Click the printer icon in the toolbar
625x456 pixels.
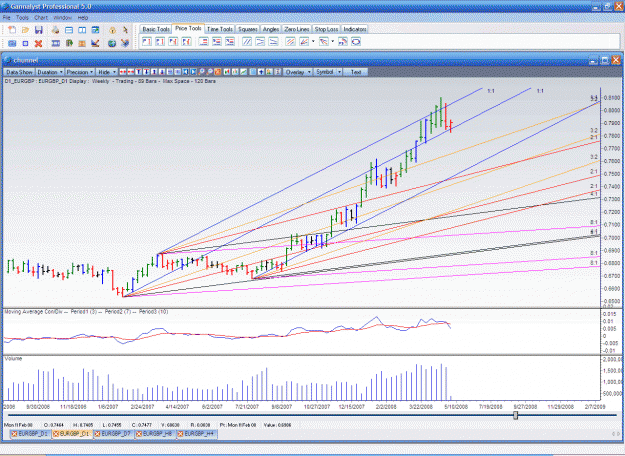[x=55, y=30]
